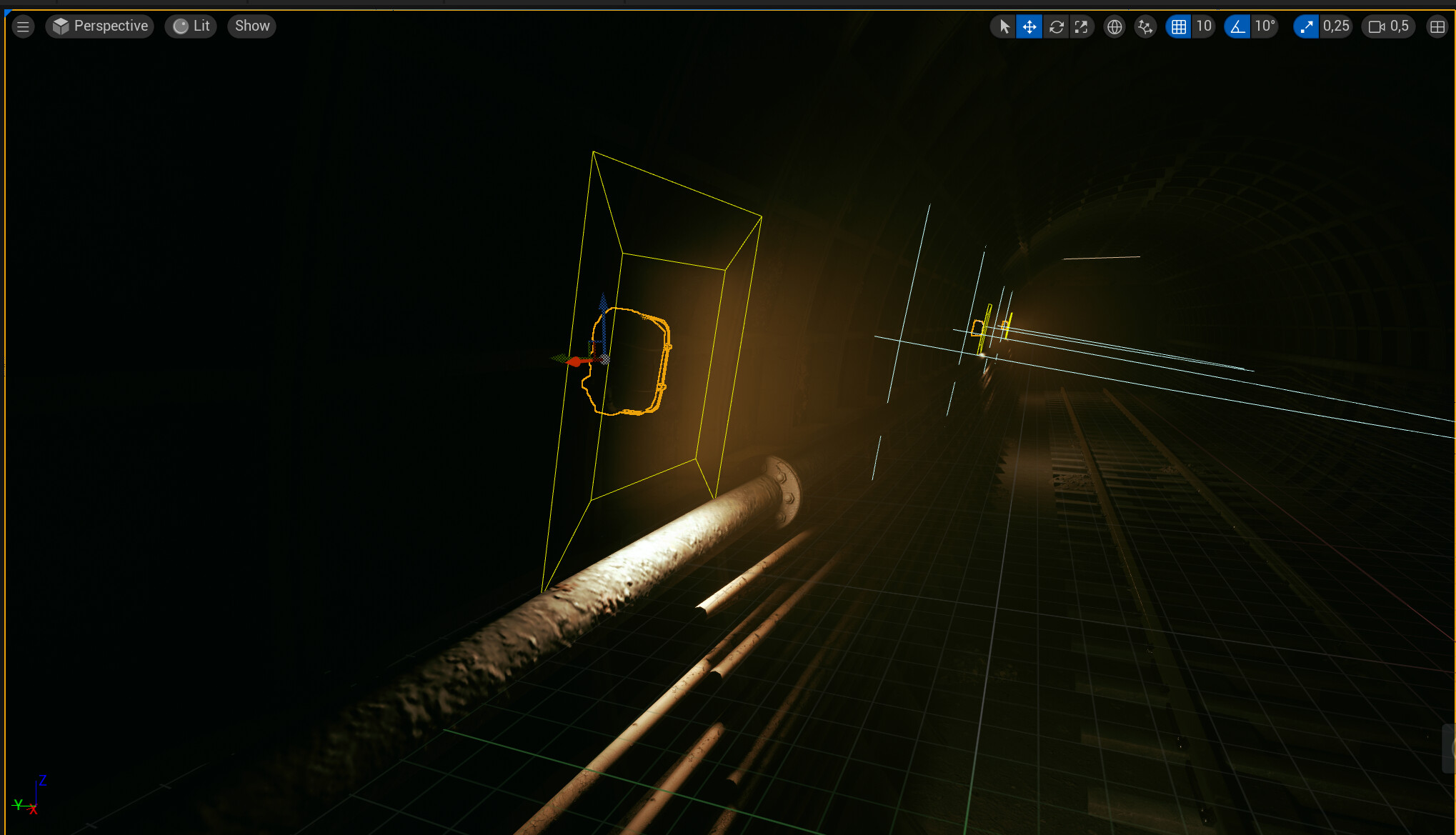Viewport: 1456px width, 835px height.
Task: Open the camera speed settings icon
Action: (x=1376, y=26)
